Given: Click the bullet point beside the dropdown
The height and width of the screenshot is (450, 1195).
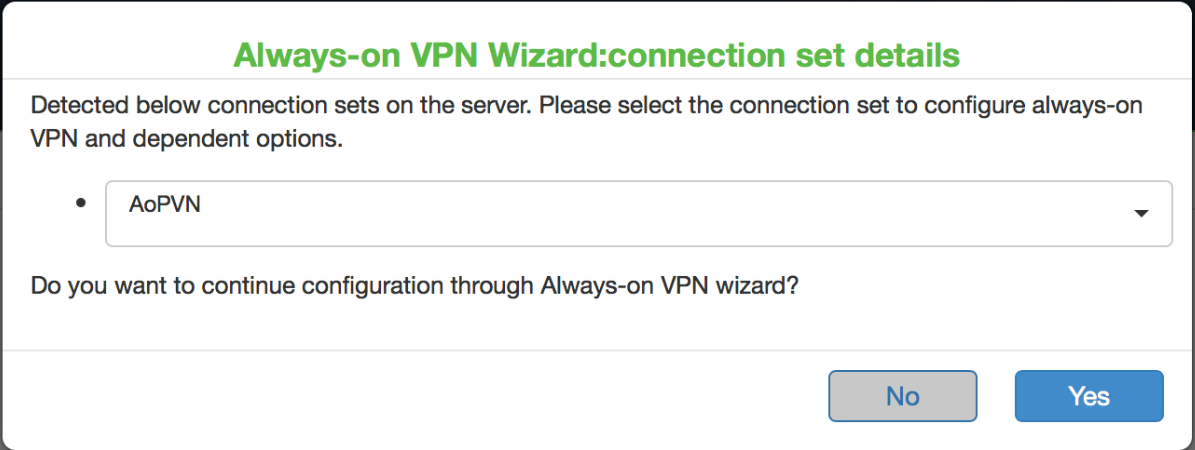Looking at the screenshot, I should tap(82, 201).
